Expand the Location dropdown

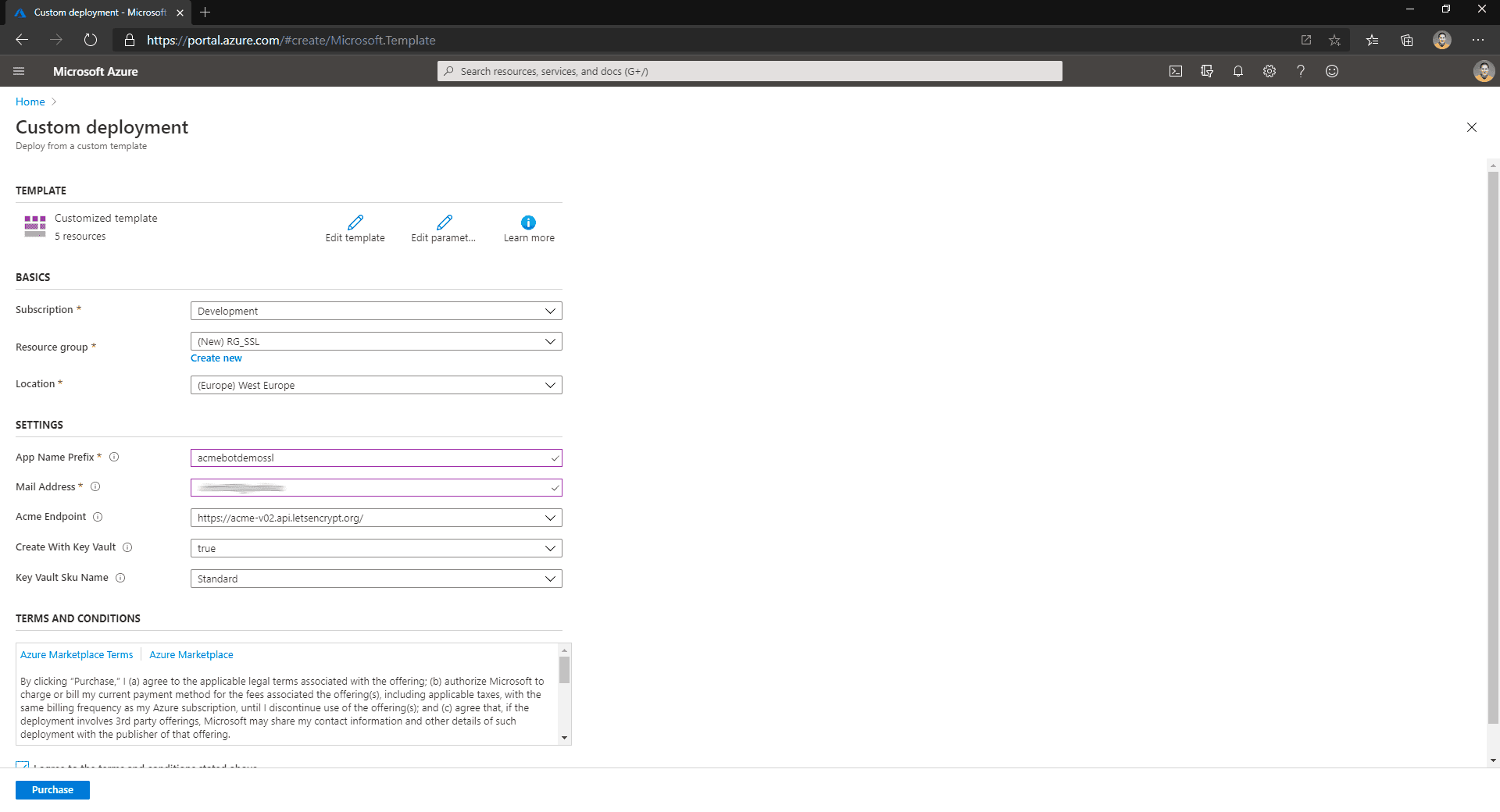click(x=376, y=385)
